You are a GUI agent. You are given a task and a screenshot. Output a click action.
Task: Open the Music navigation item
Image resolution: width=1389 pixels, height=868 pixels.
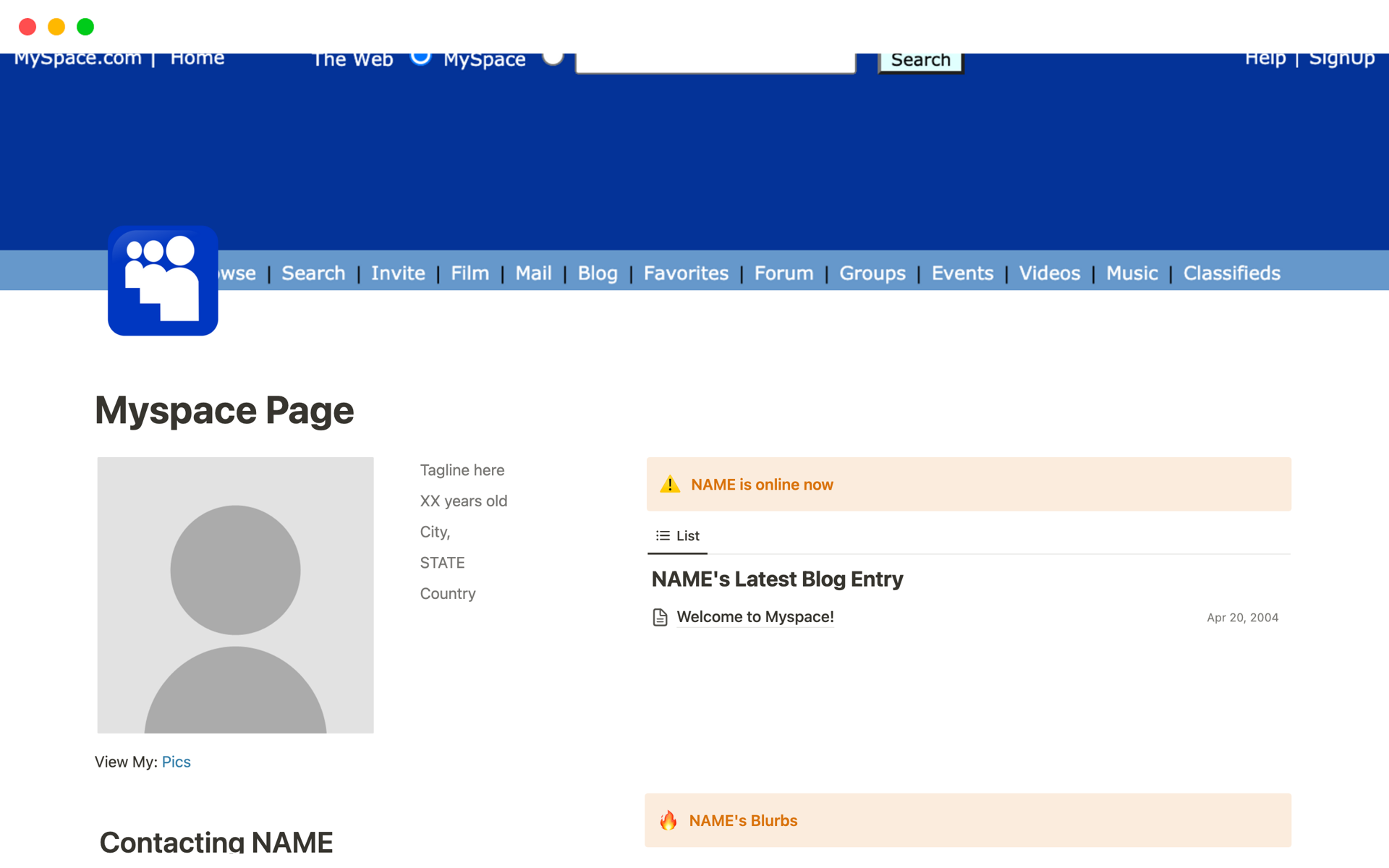1131,273
